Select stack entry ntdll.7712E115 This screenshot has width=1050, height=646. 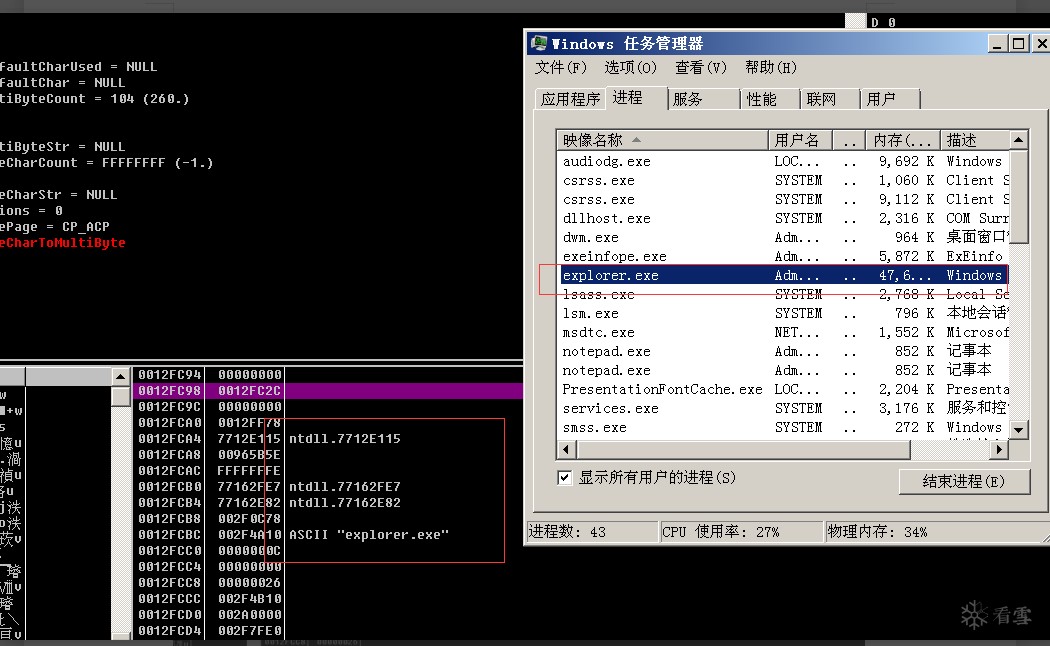345,438
